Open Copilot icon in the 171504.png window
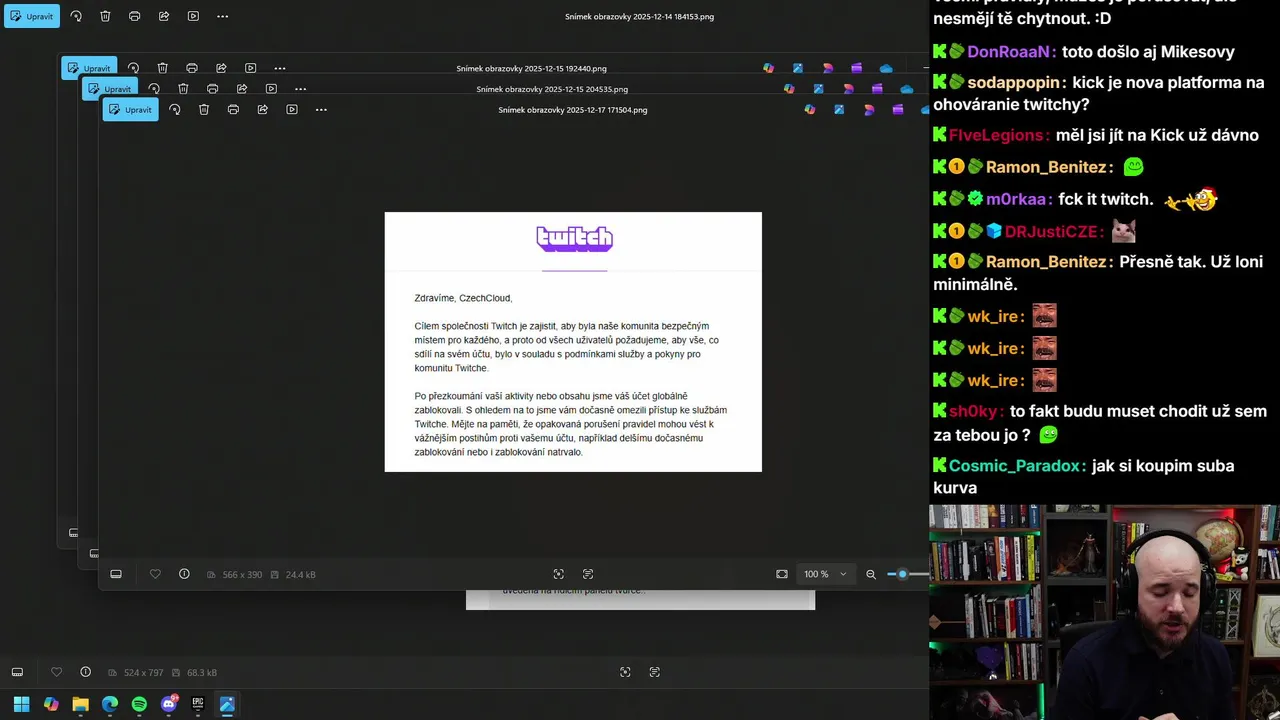The width and height of the screenshot is (1280, 720). tap(810, 109)
